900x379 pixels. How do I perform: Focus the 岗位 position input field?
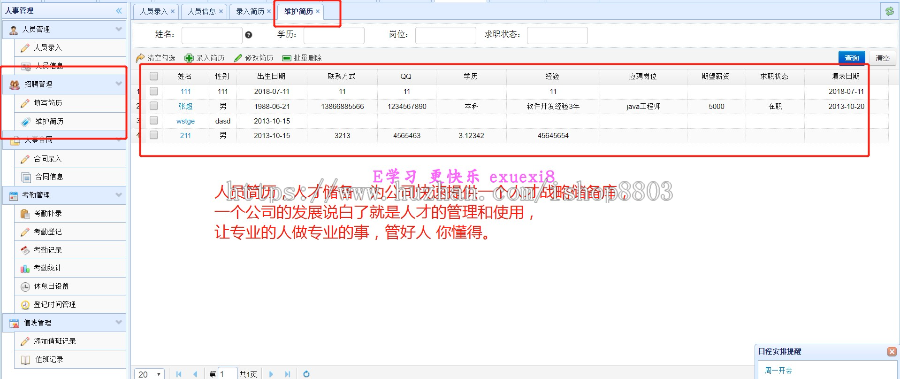pyautogui.click(x=445, y=36)
